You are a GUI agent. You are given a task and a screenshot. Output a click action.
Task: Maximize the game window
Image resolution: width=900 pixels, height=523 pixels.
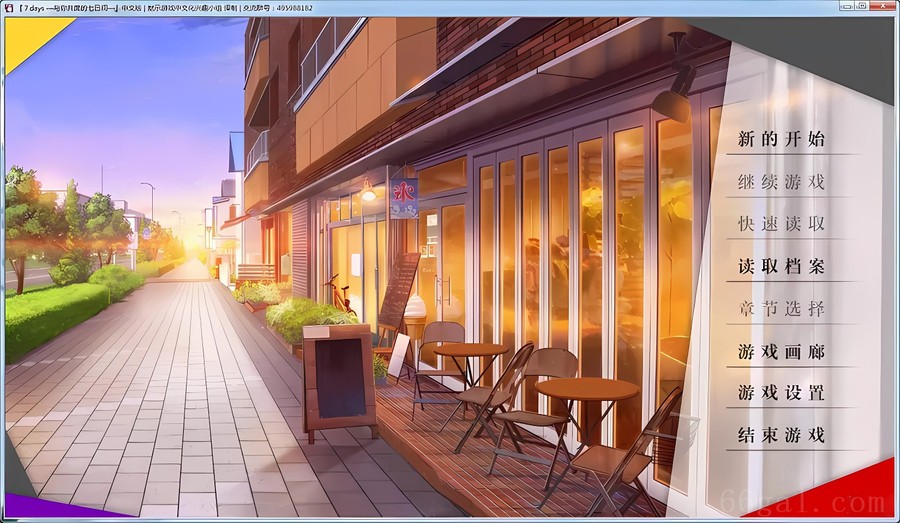point(861,6)
